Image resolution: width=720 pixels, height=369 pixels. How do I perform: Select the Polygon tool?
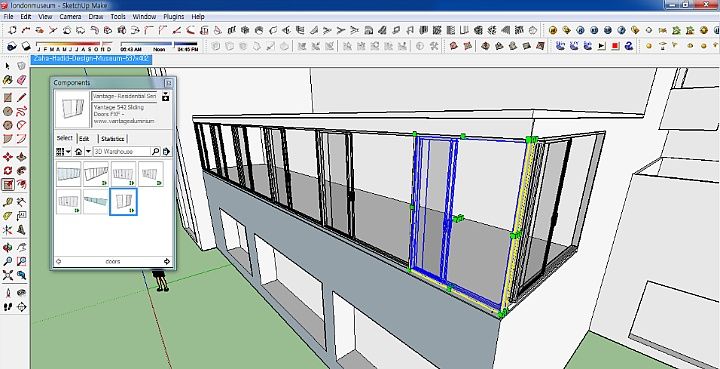pyautogui.click(x=8, y=125)
